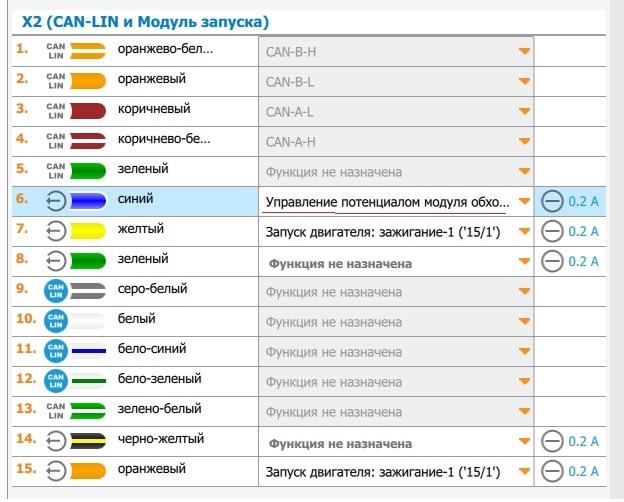Click the 0.2 A current link on row 14
This screenshot has height=502, width=624.
point(583,441)
